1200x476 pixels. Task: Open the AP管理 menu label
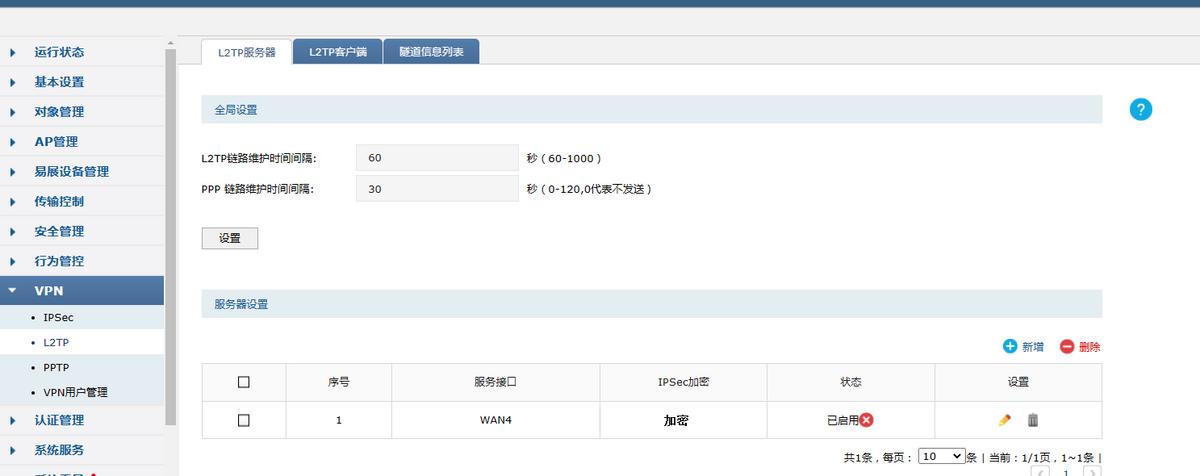[x=56, y=142]
